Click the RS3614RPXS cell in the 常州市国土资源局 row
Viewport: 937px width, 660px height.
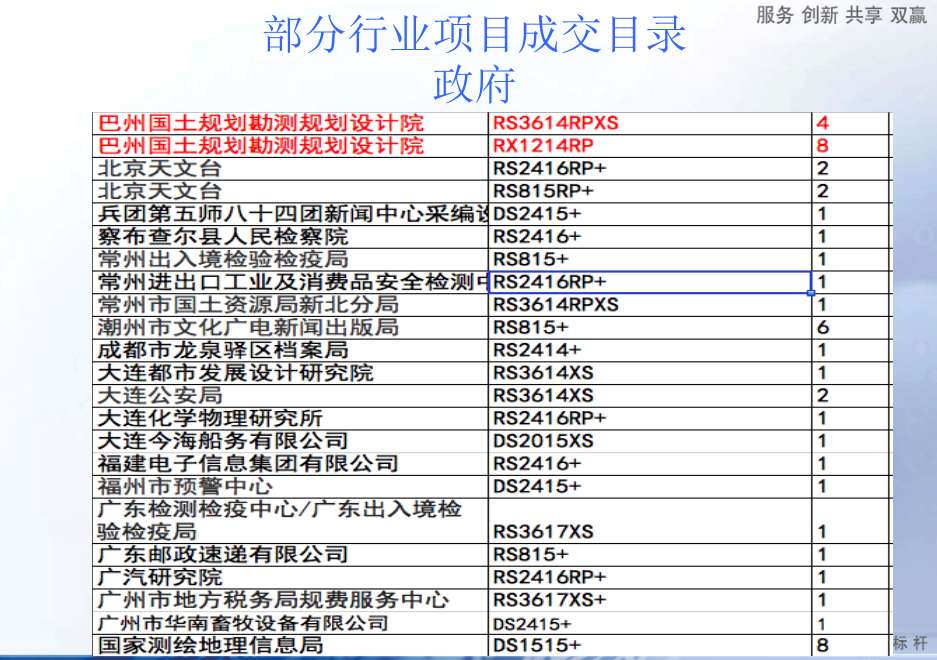pos(650,305)
